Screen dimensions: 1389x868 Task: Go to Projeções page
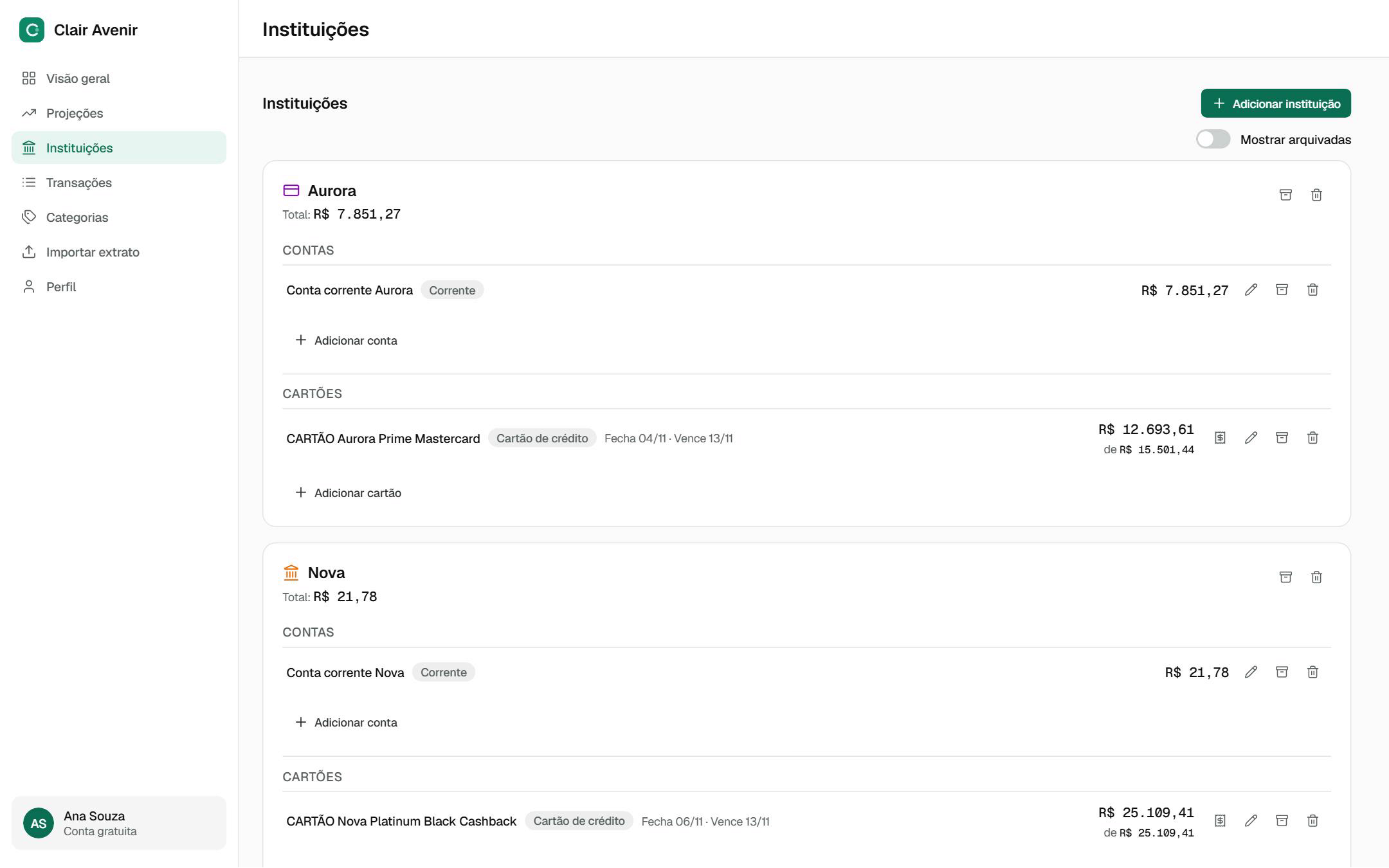click(119, 113)
